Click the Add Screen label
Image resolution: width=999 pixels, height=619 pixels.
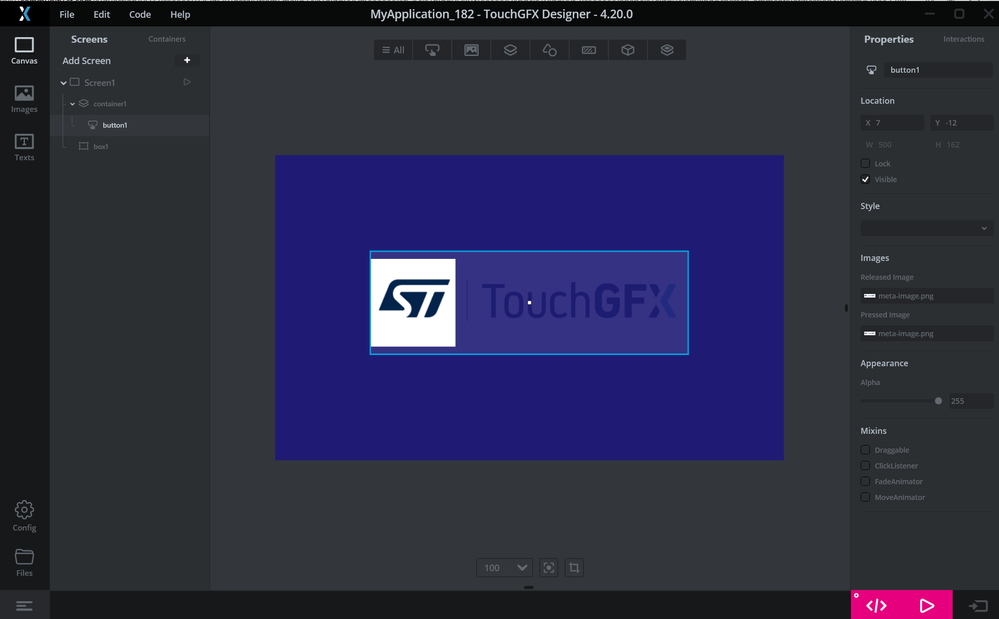pyautogui.click(x=87, y=60)
